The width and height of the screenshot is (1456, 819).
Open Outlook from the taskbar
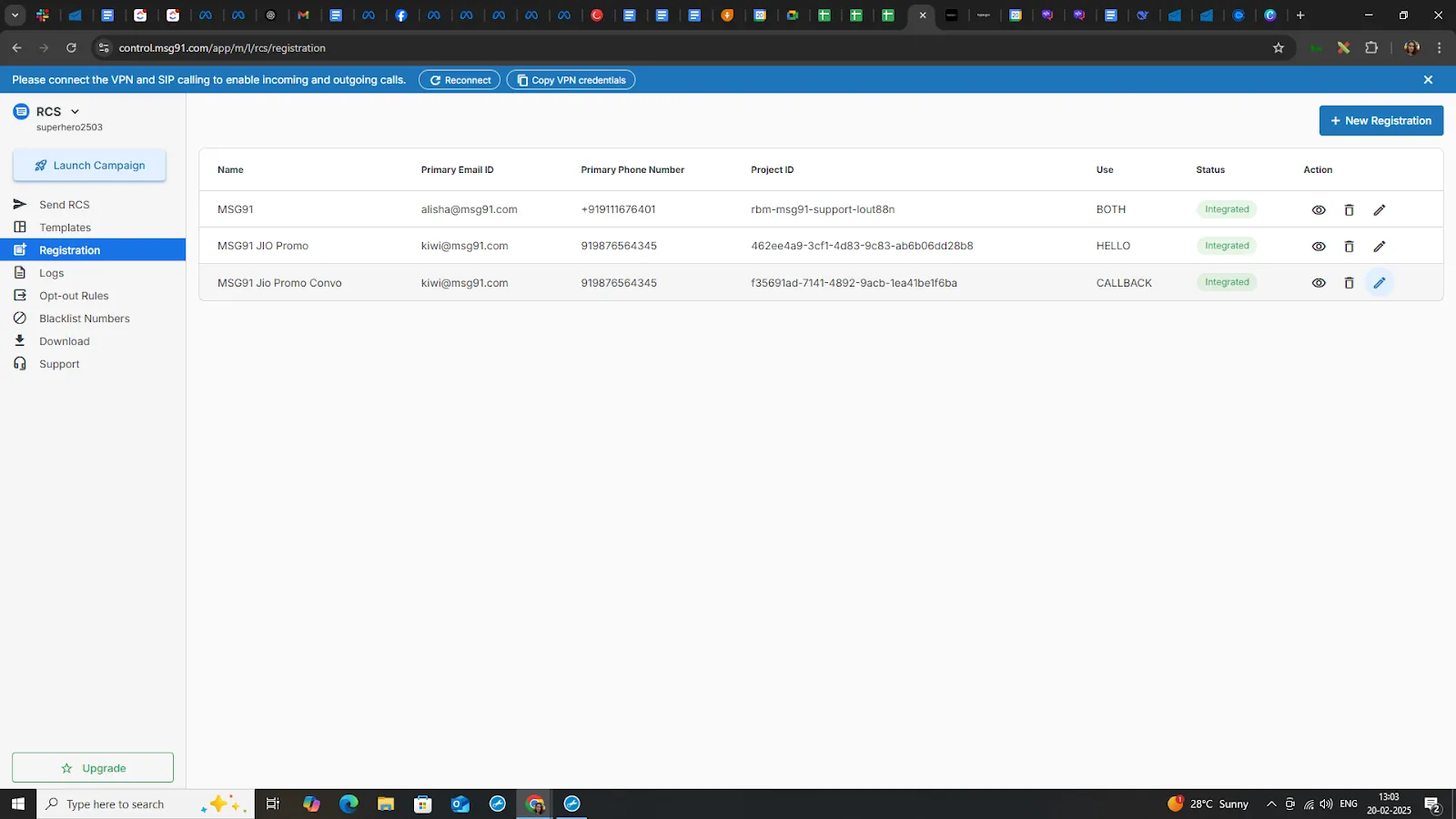[x=460, y=804]
